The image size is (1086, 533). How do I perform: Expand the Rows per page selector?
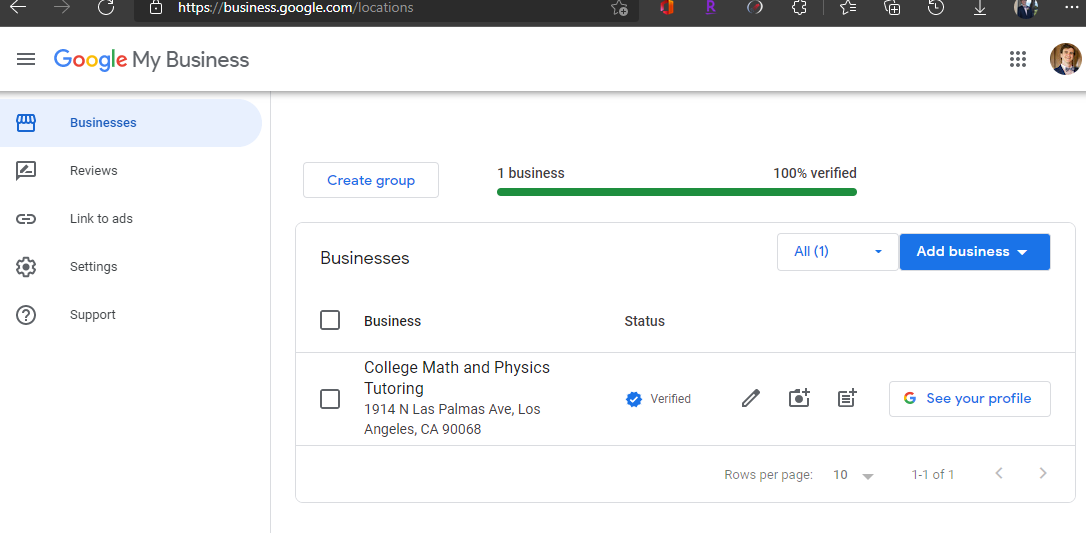pyautogui.click(x=854, y=475)
